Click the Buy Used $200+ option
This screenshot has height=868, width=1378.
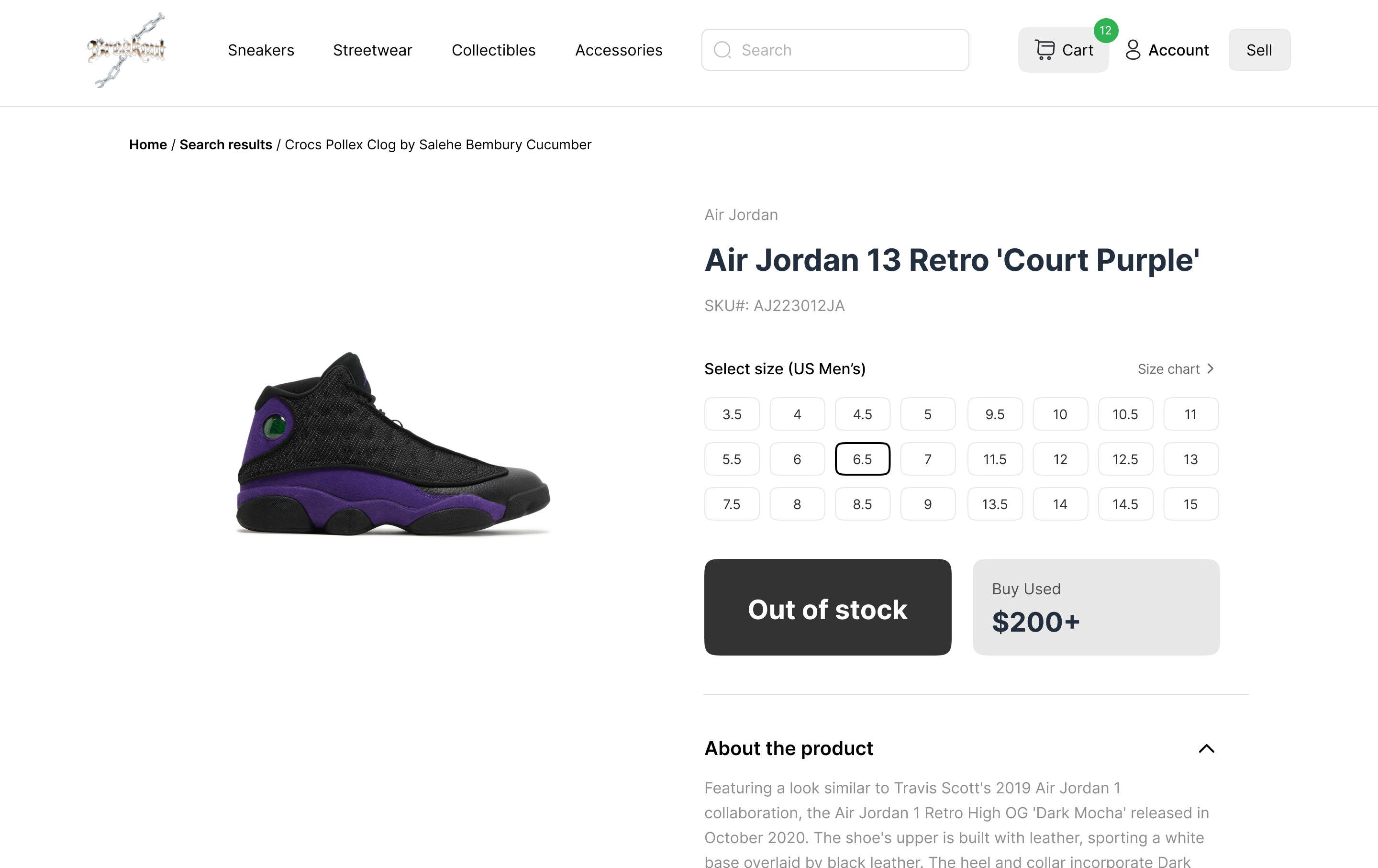[x=1095, y=607]
